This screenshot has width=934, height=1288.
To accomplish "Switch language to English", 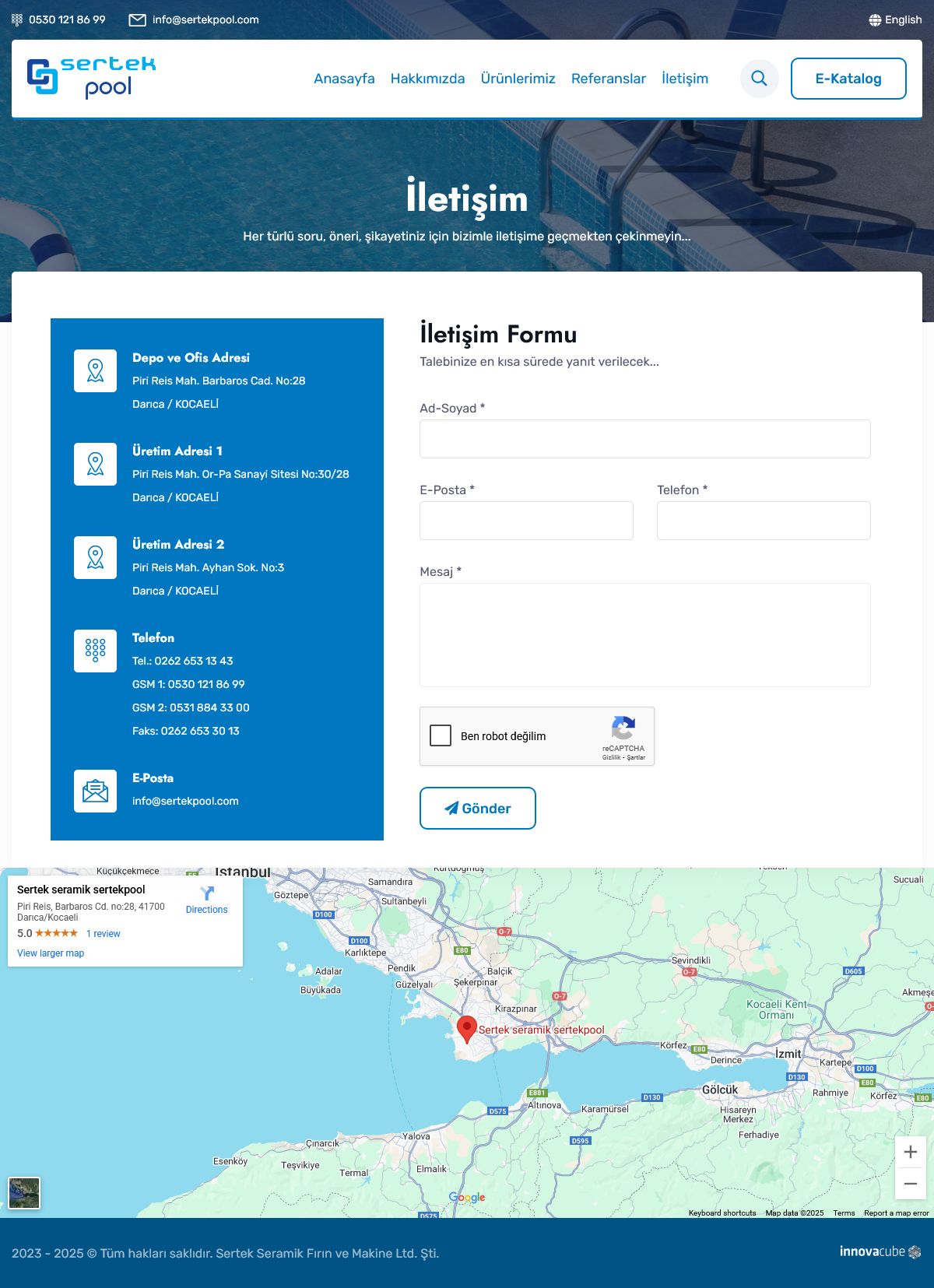I will 903,19.
